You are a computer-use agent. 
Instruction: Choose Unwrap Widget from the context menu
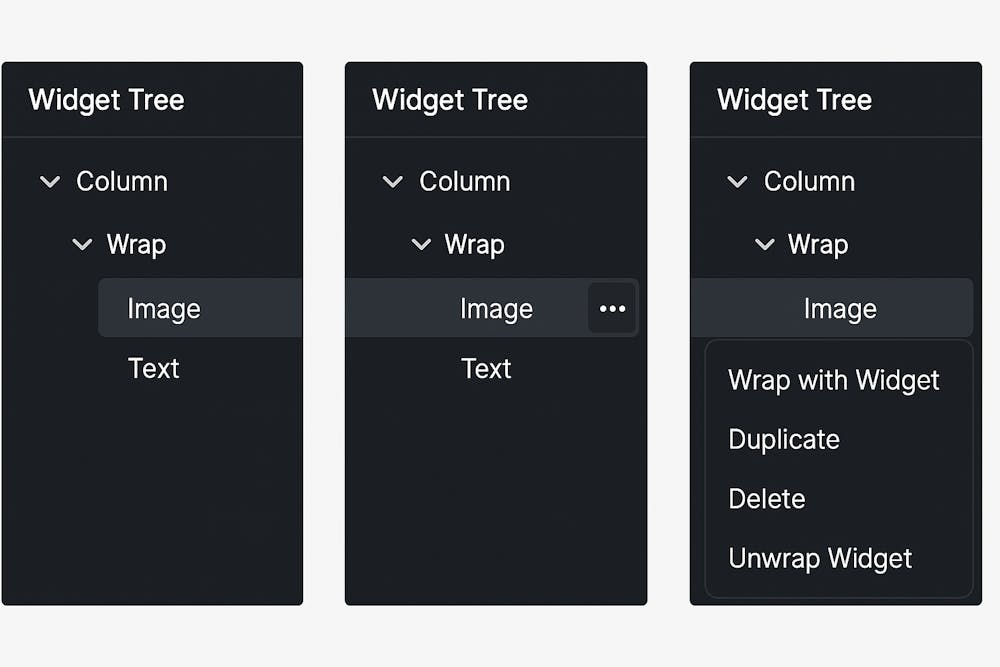(x=820, y=558)
